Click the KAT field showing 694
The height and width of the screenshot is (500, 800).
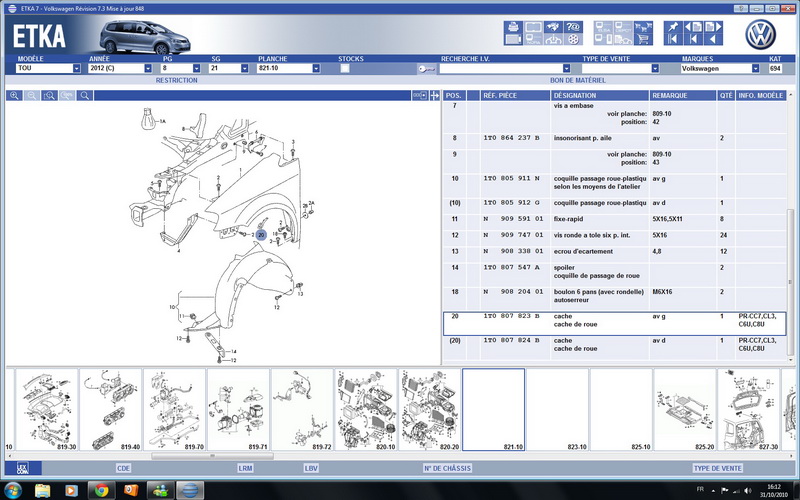[x=775, y=68]
